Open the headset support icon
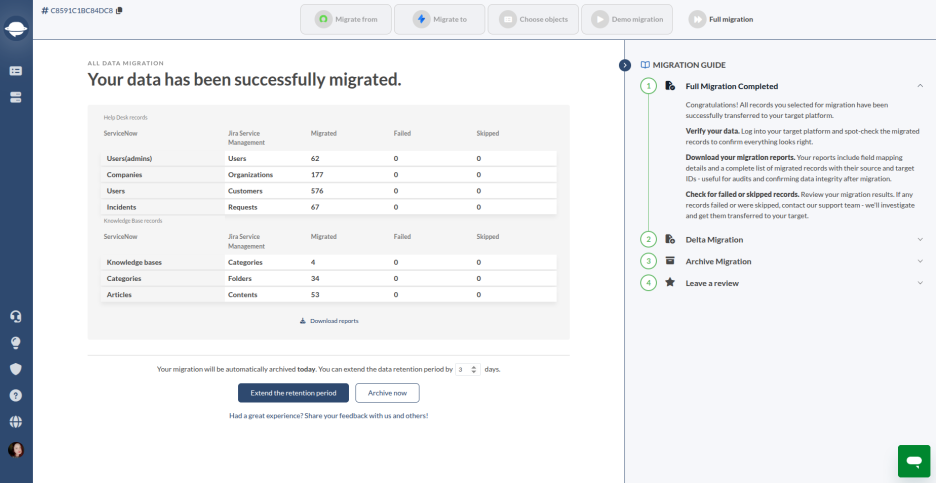The width and height of the screenshot is (936, 483). tap(16, 316)
